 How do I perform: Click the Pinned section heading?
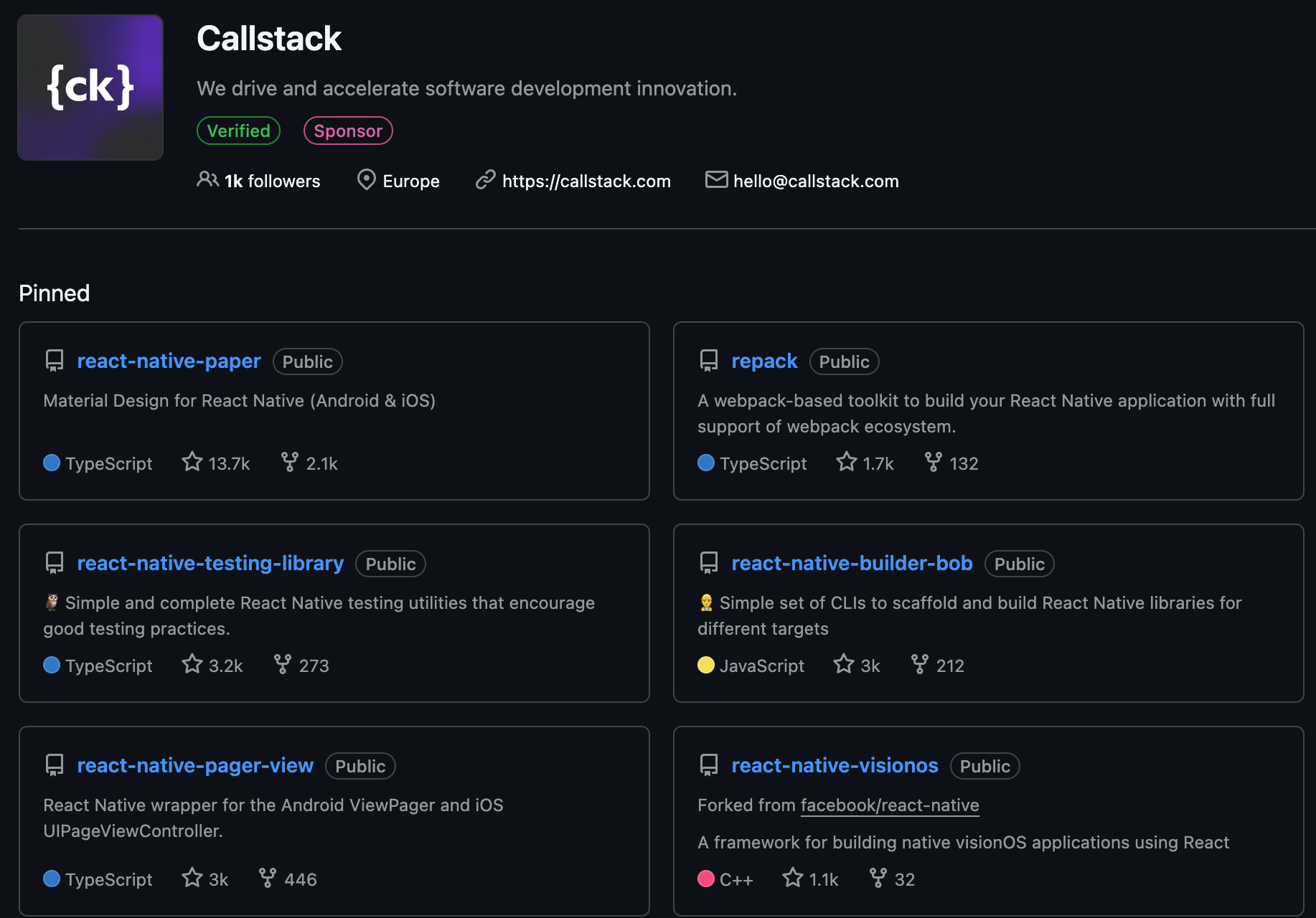pyautogui.click(x=55, y=293)
